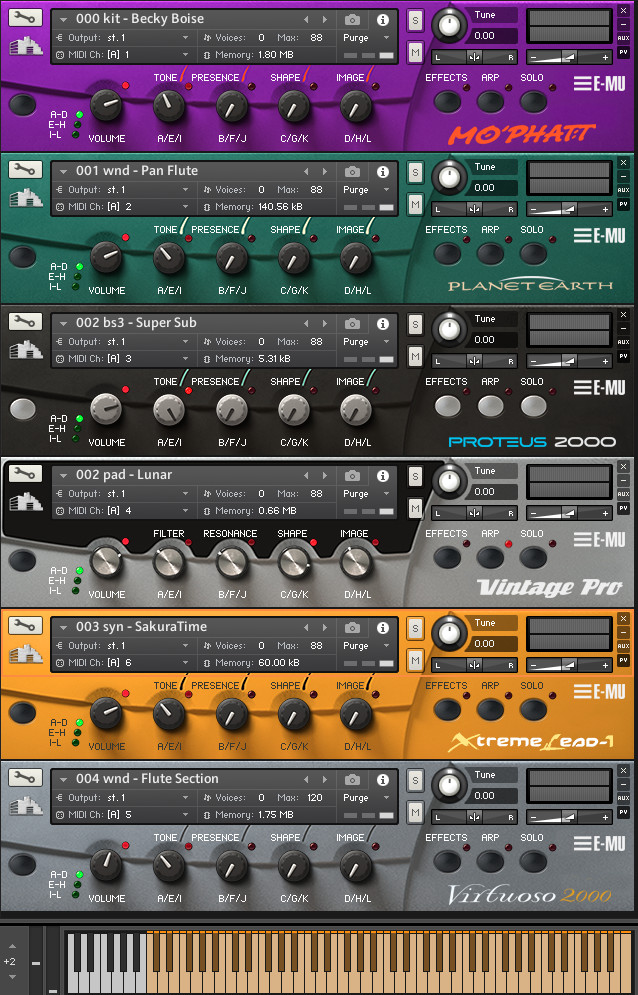Toggle ARP button on Vintage Pro panel
The height and width of the screenshot is (995, 638).
[x=490, y=558]
